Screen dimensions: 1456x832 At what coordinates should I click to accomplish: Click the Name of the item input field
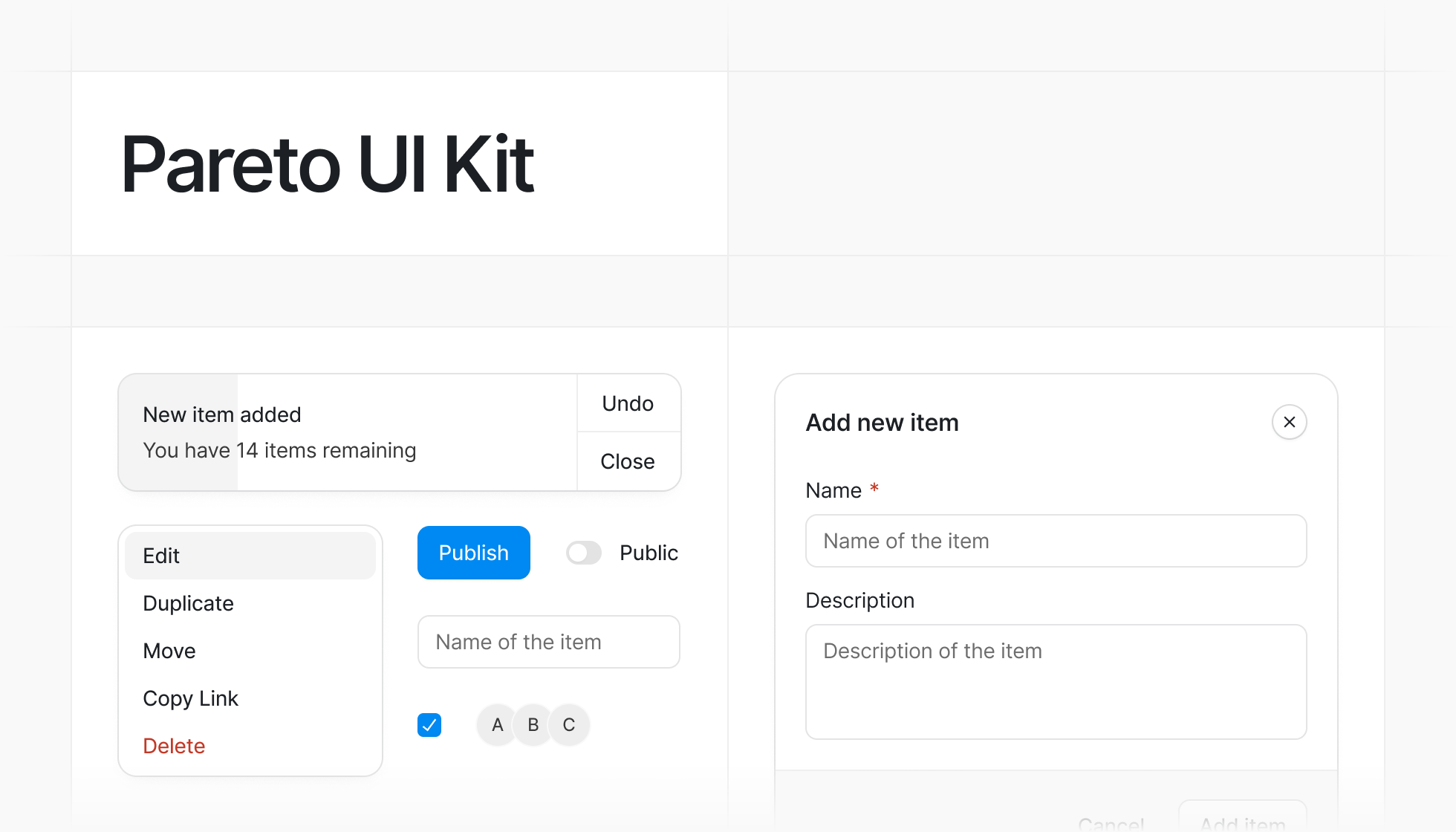(548, 642)
